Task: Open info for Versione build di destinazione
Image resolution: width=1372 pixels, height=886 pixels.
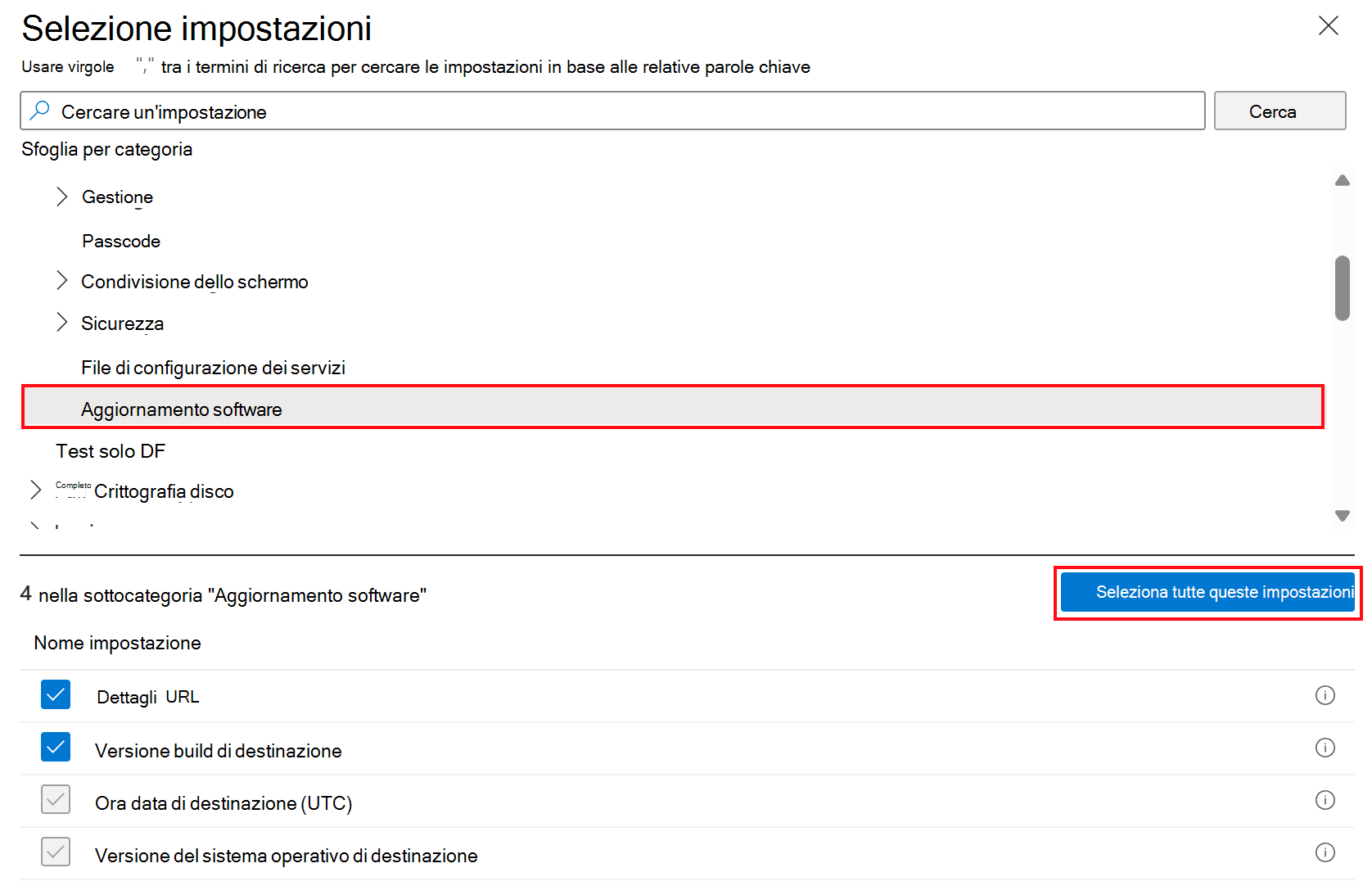Action: pos(1325,748)
